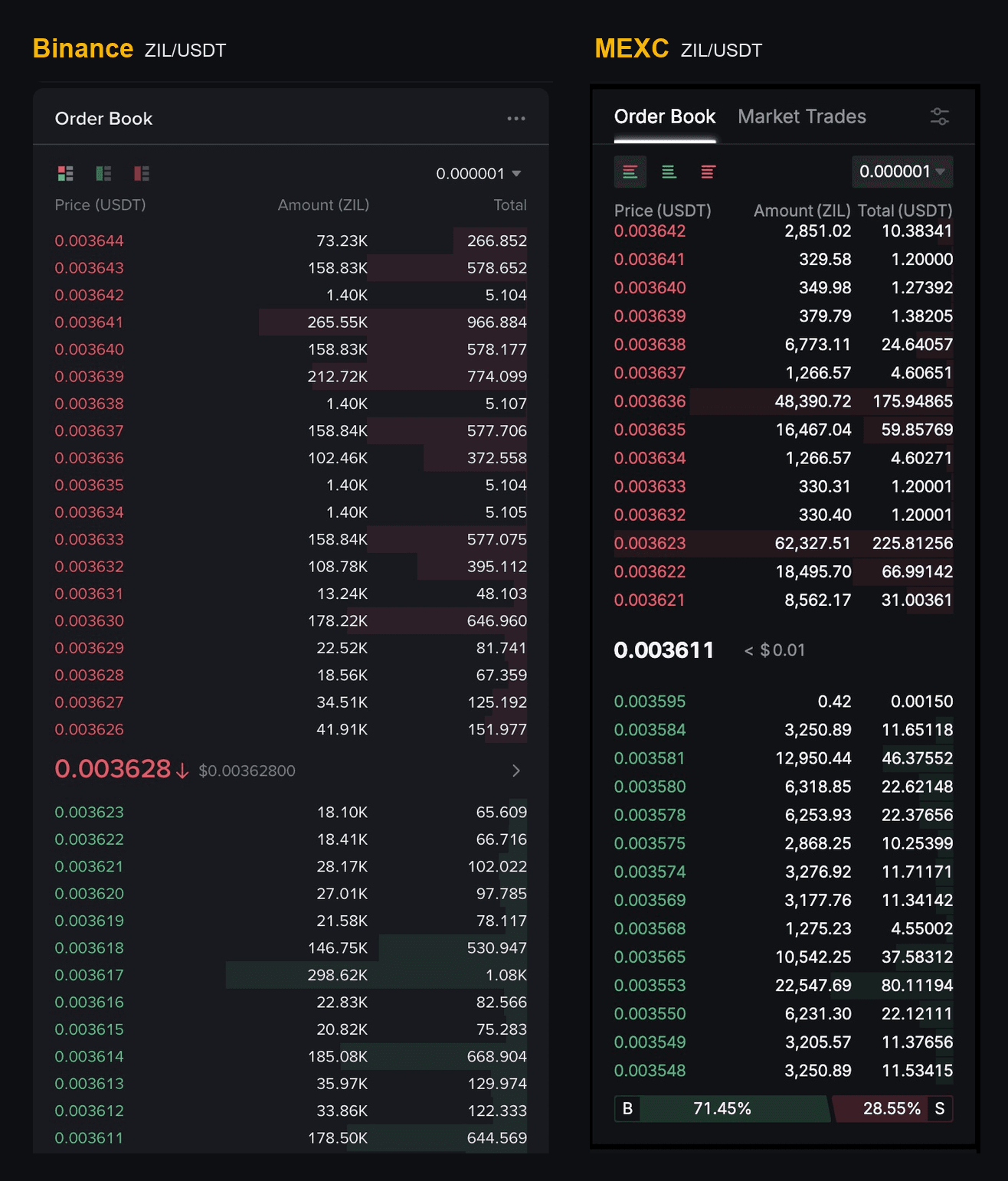Select MEXC bid price 0.003581
The height and width of the screenshot is (1181, 1008).
click(650, 758)
